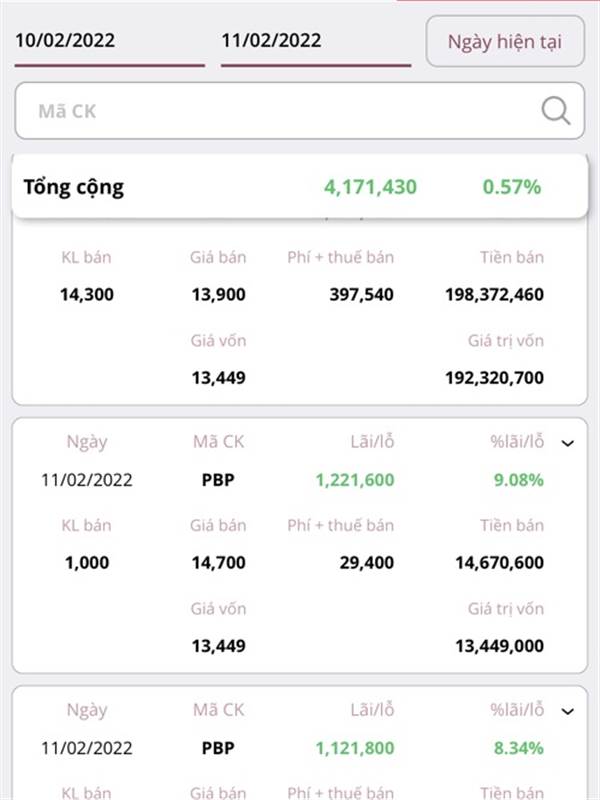Tap the 1,121,800 profit amount

(355, 748)
